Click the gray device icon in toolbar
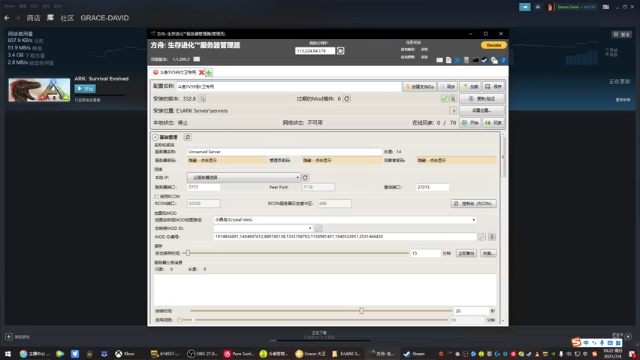Viewport: 640px width, 360px height. click(467, 60)
